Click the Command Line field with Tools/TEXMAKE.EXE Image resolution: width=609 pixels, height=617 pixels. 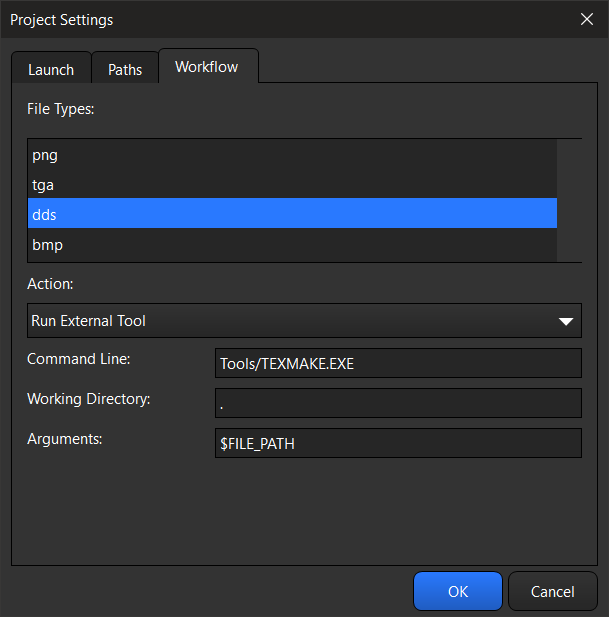tap(398, 363)
